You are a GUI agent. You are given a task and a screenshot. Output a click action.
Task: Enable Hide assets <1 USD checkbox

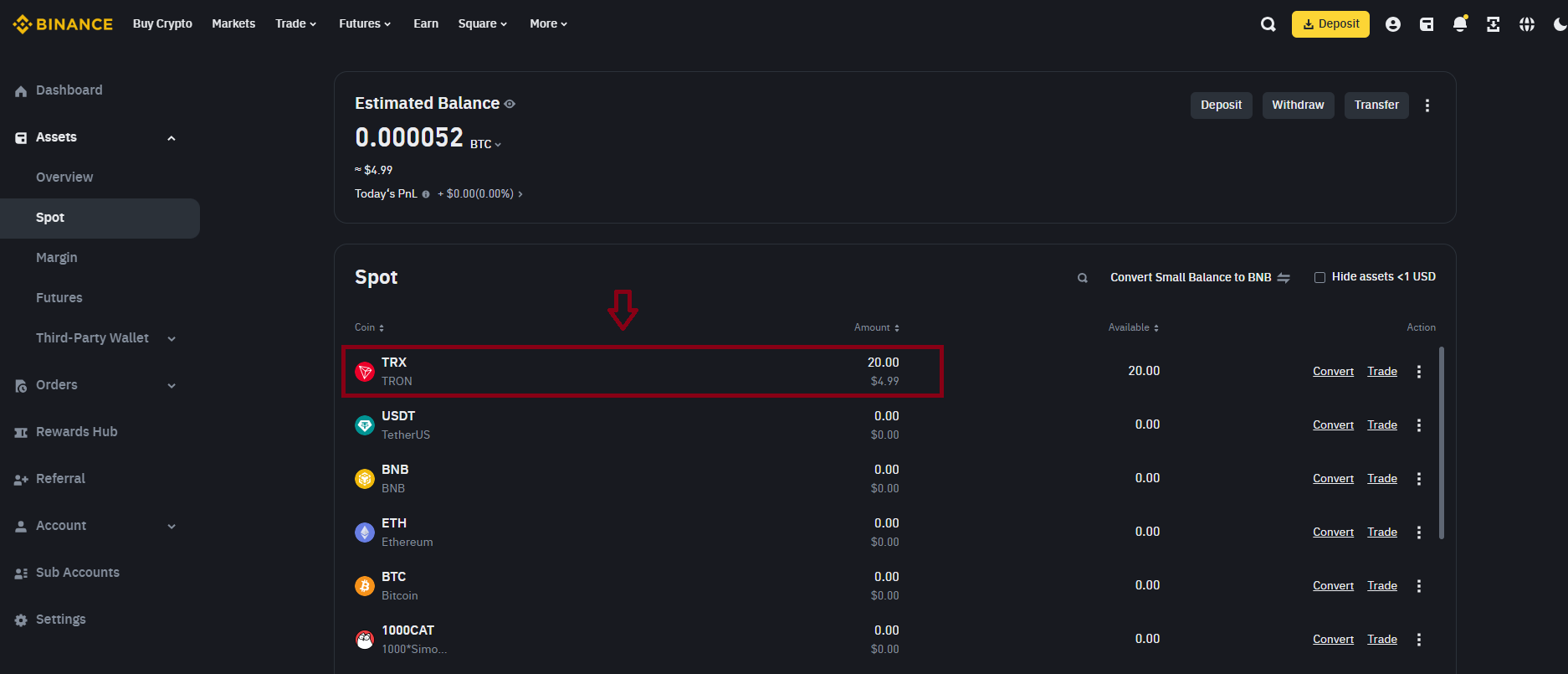click(1319, 278)
